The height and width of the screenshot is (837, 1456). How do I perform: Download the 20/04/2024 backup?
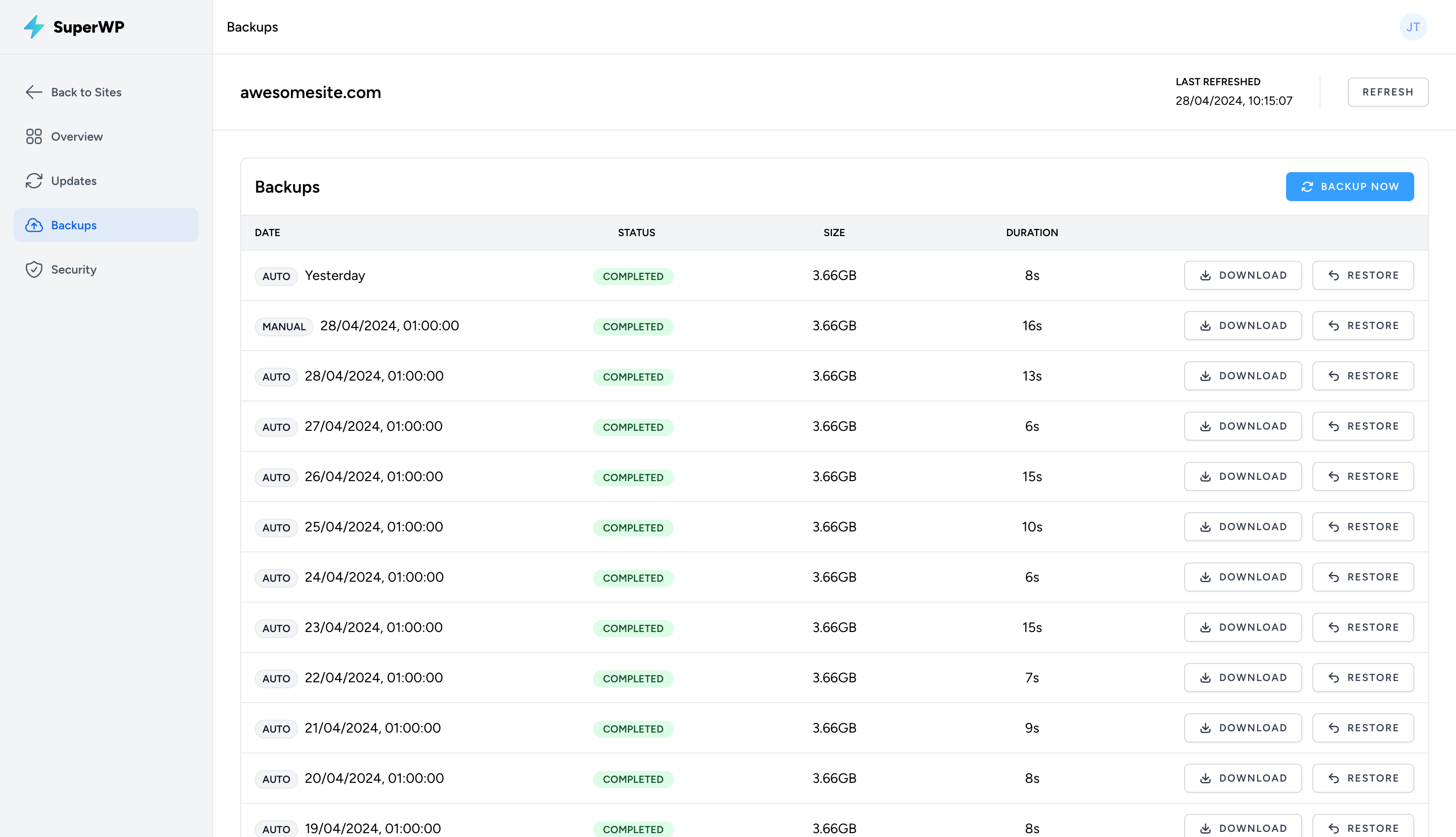coord(1242,778)
